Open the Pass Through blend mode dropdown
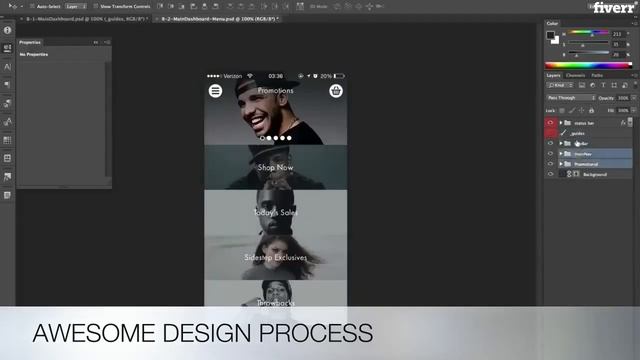The width and height of the screenshot is (640, 360). pos(571,98)
